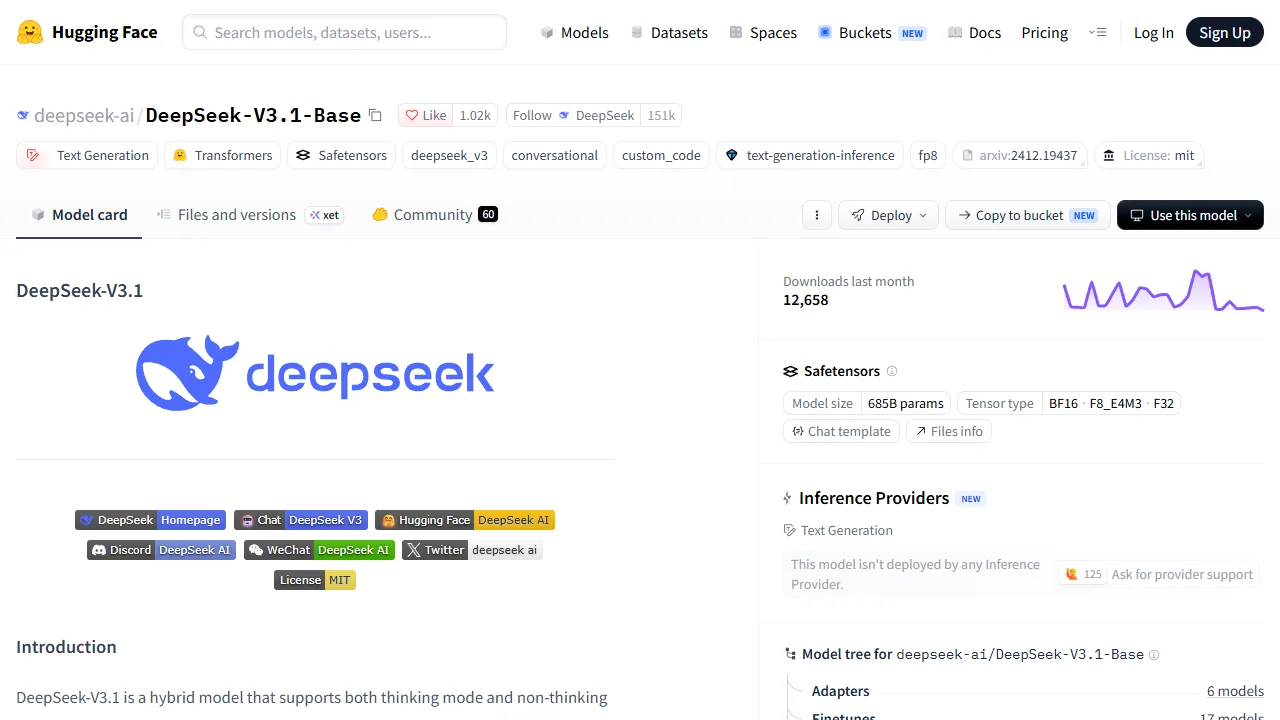Like the model with the heart button
This screenshot has height=720, width=1280.
coord(425,115)
